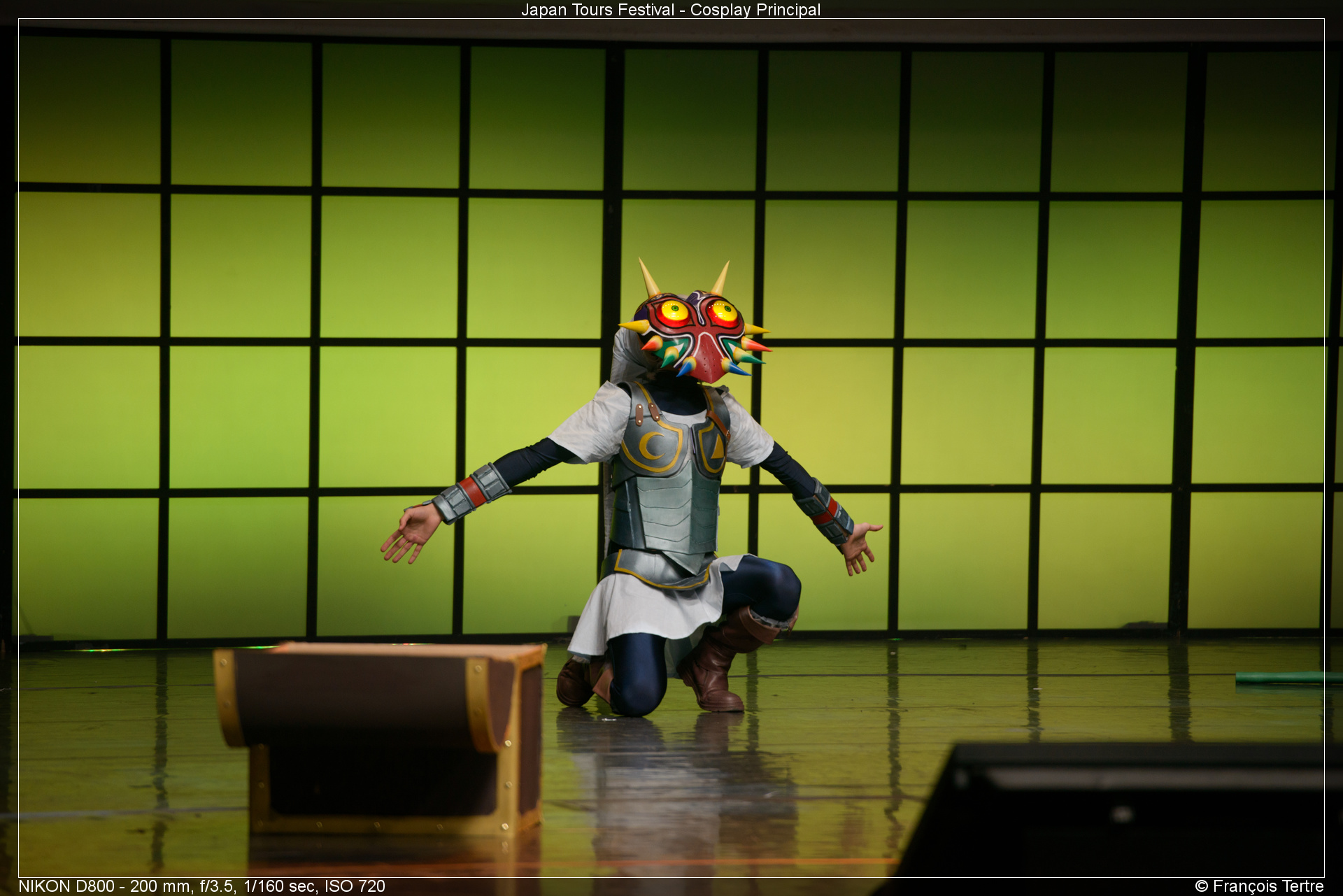
Task: Click the camera info 'NIKON D800 - 200 mm, f/3.5, 1/160 sec, ISO 720'
Action: [x=201, y=886]
